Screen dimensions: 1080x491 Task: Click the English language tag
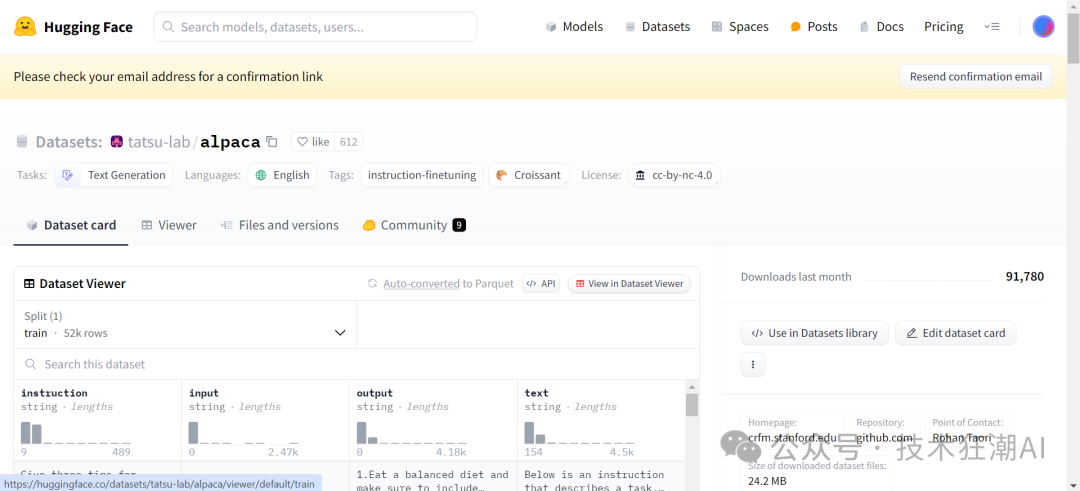282,175
